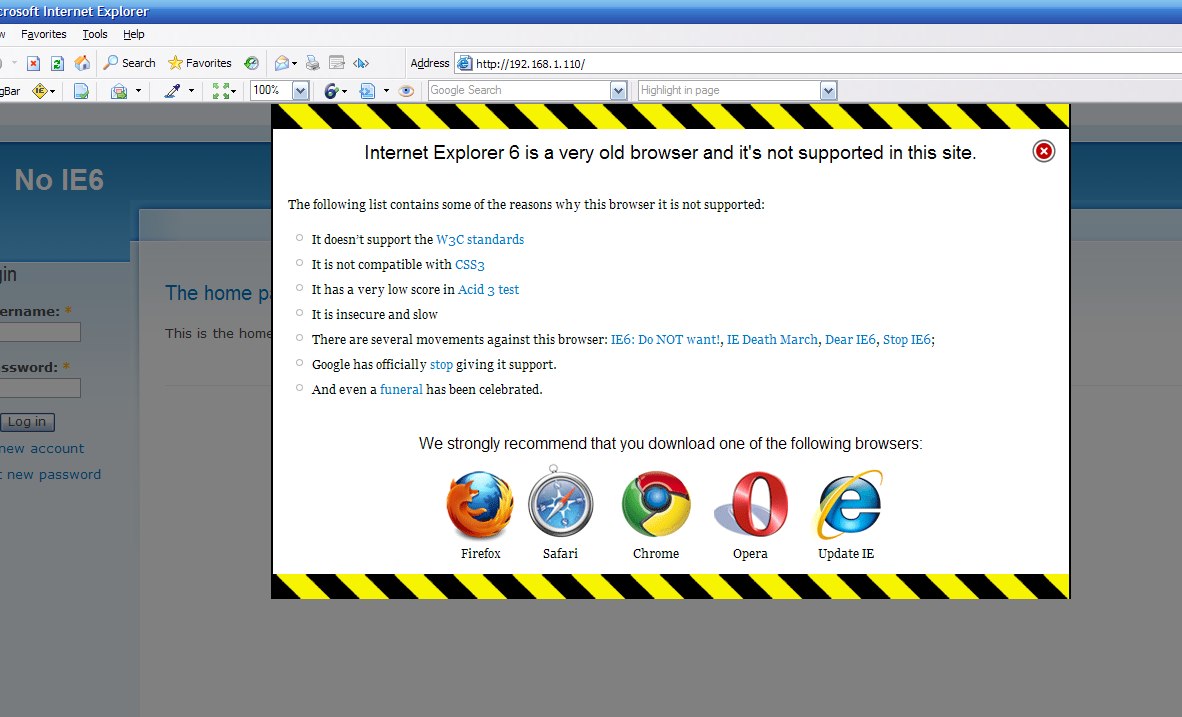Click the Stop page loading icon
Viewport: 1182px width, 717px height.
tap(33, 63)
